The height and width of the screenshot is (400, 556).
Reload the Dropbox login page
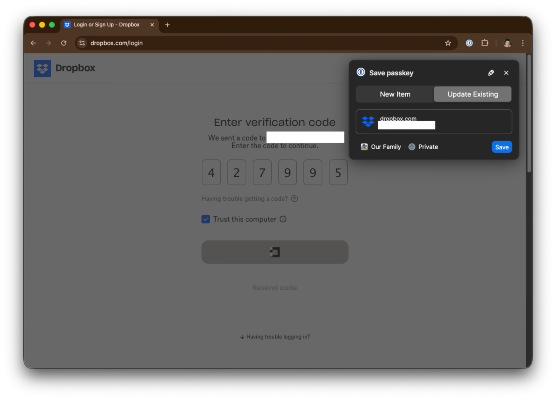coord(63,43)
